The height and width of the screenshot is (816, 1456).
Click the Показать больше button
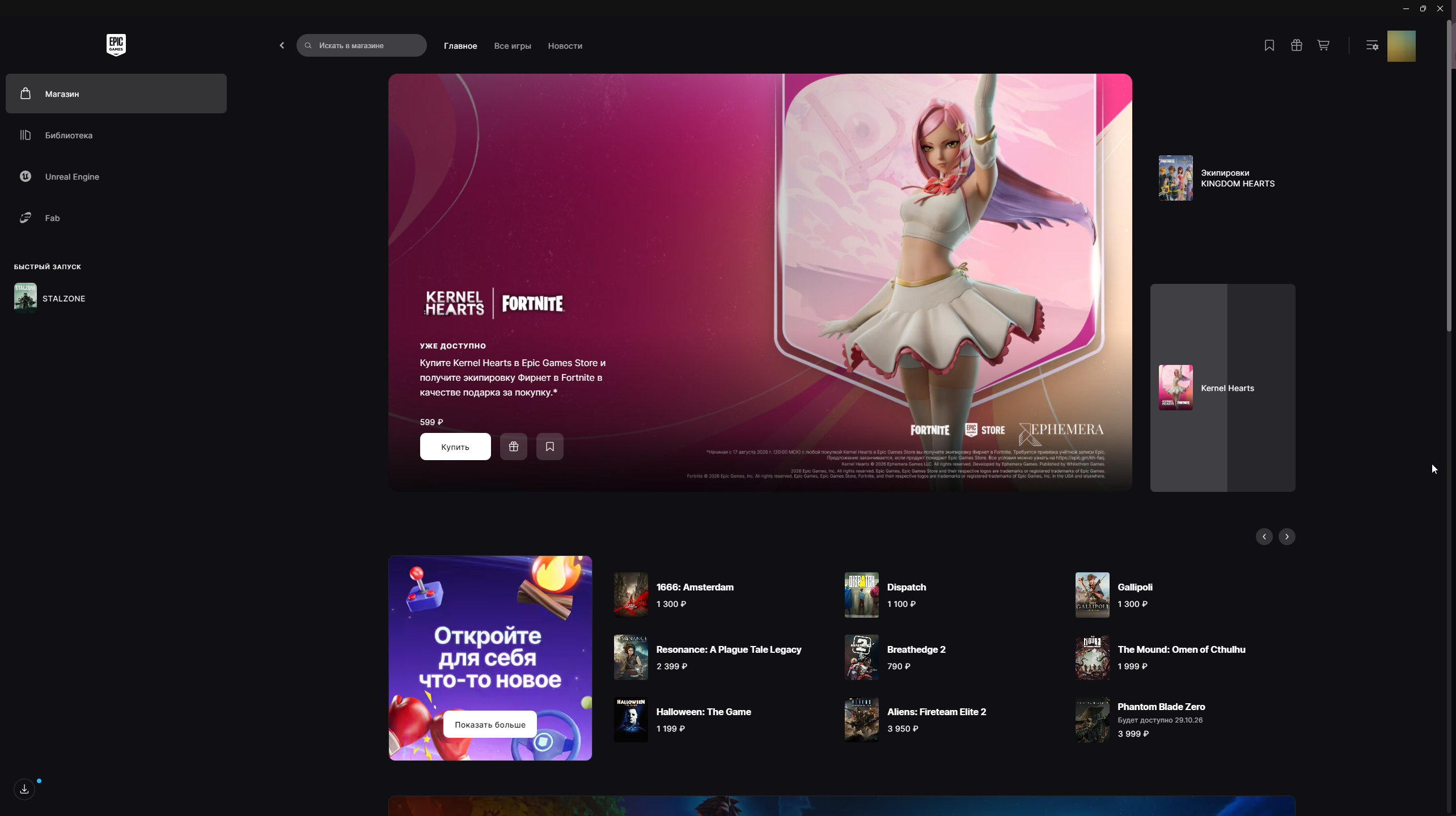point(490,724)
